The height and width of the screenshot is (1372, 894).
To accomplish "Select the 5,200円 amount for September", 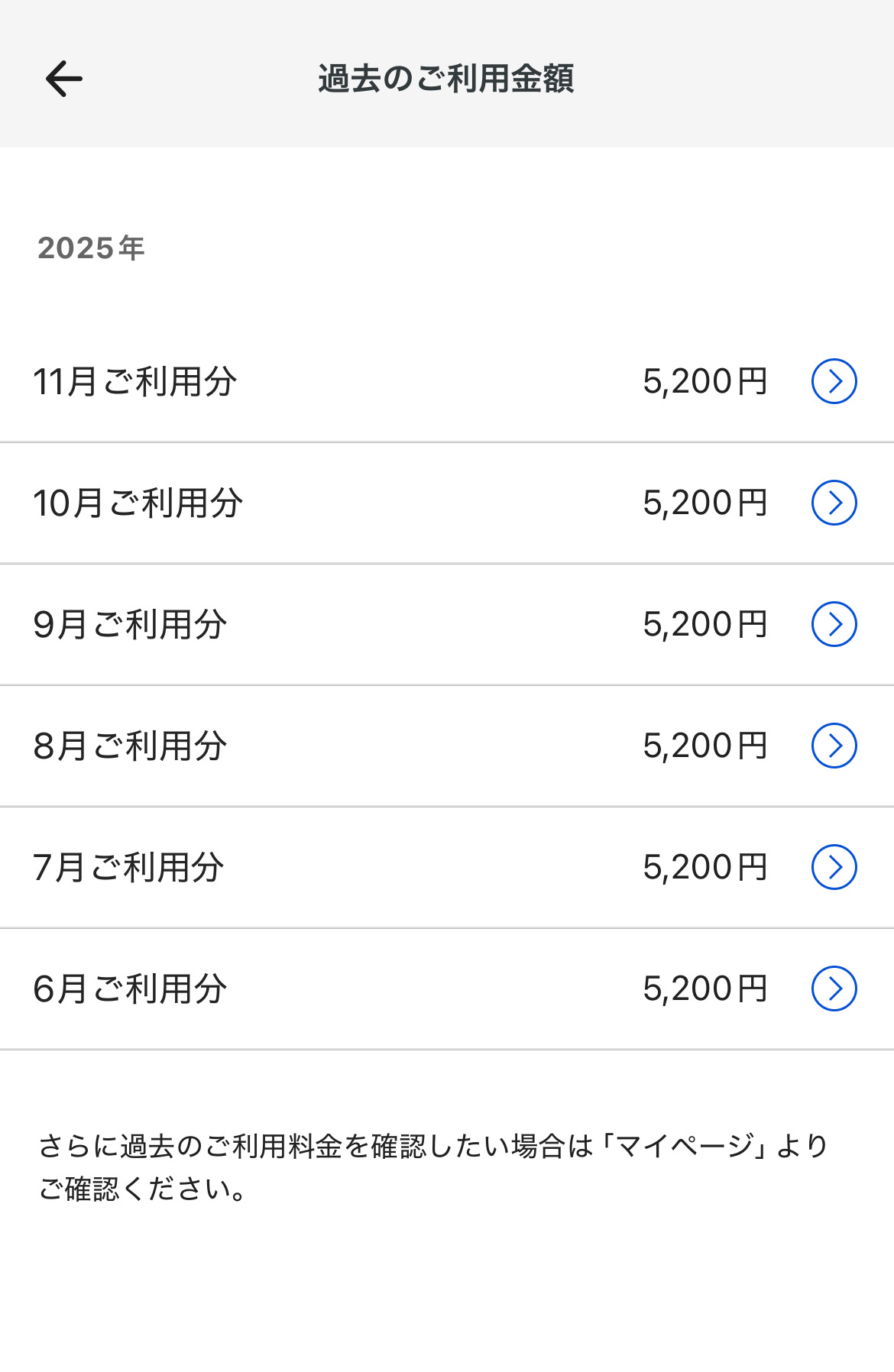I will (x=705, y=624).
